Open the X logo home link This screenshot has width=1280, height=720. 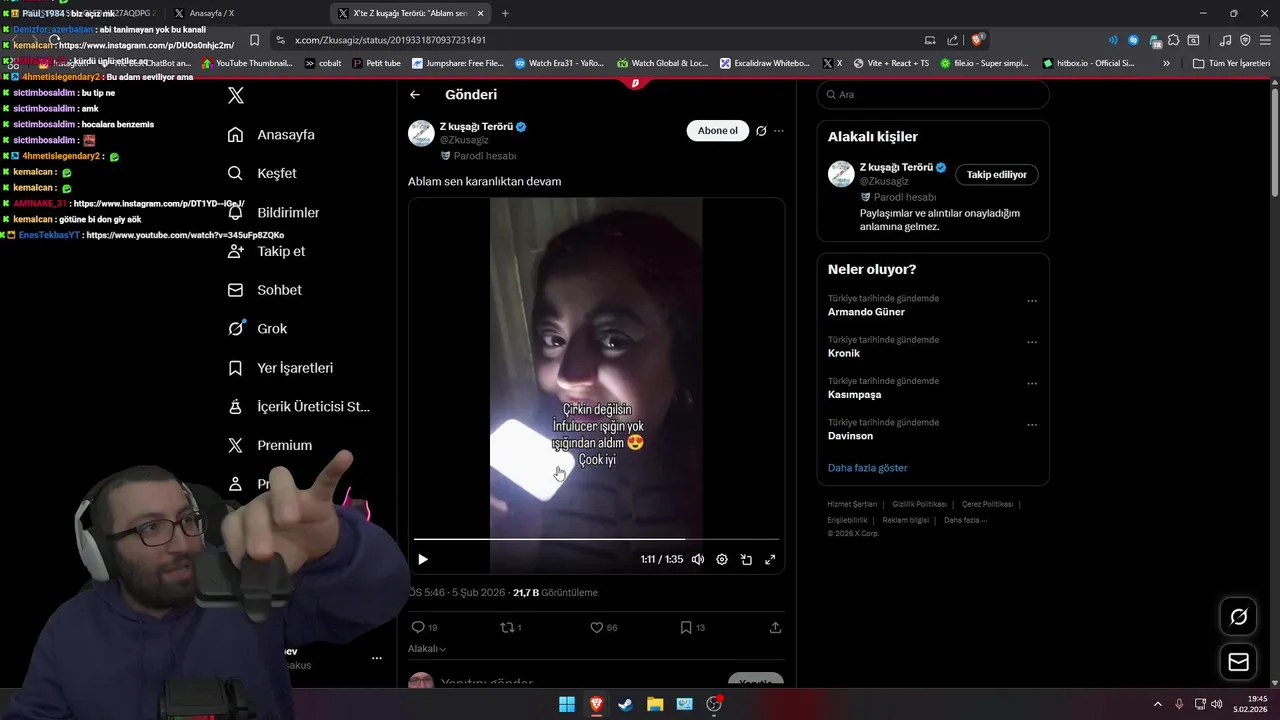coord(236,96)
